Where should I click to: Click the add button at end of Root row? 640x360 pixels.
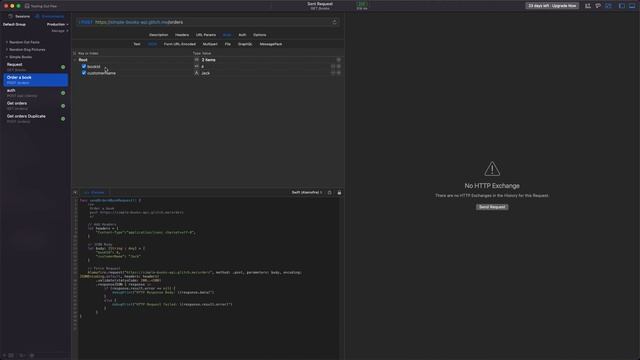pos(338,60)
